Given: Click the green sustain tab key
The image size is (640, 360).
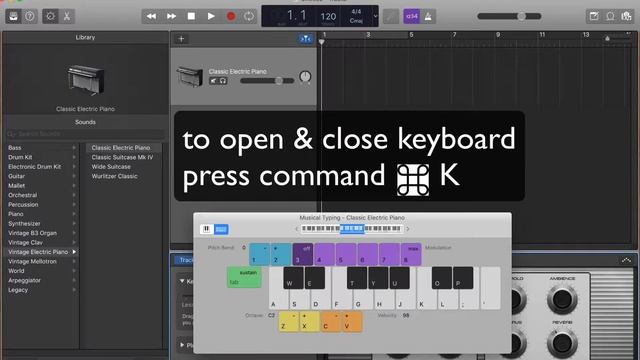Looking at the screenshot, I should pyautogui.click(x=244, y=278).
